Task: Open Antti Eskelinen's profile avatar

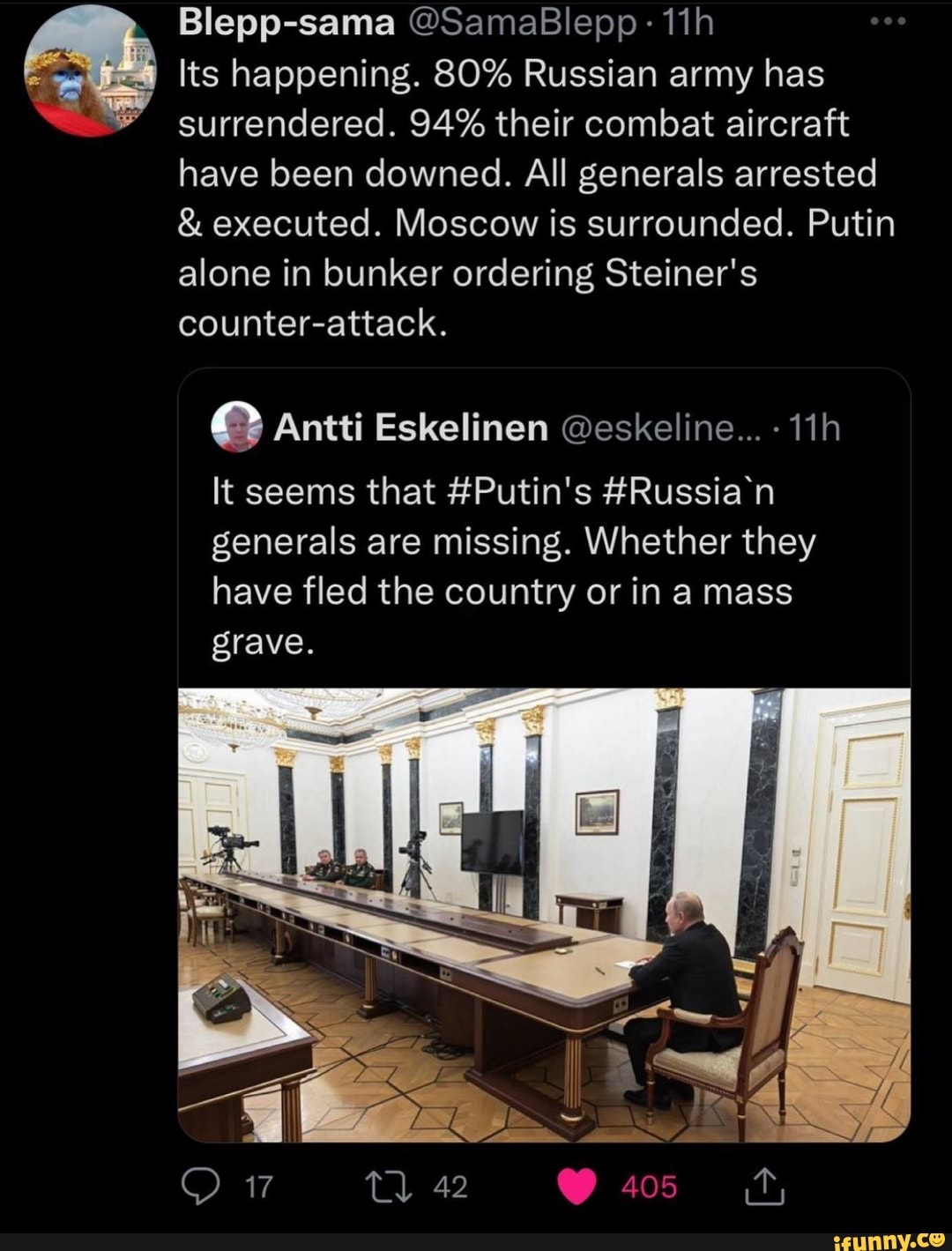Action: [236, 427]
